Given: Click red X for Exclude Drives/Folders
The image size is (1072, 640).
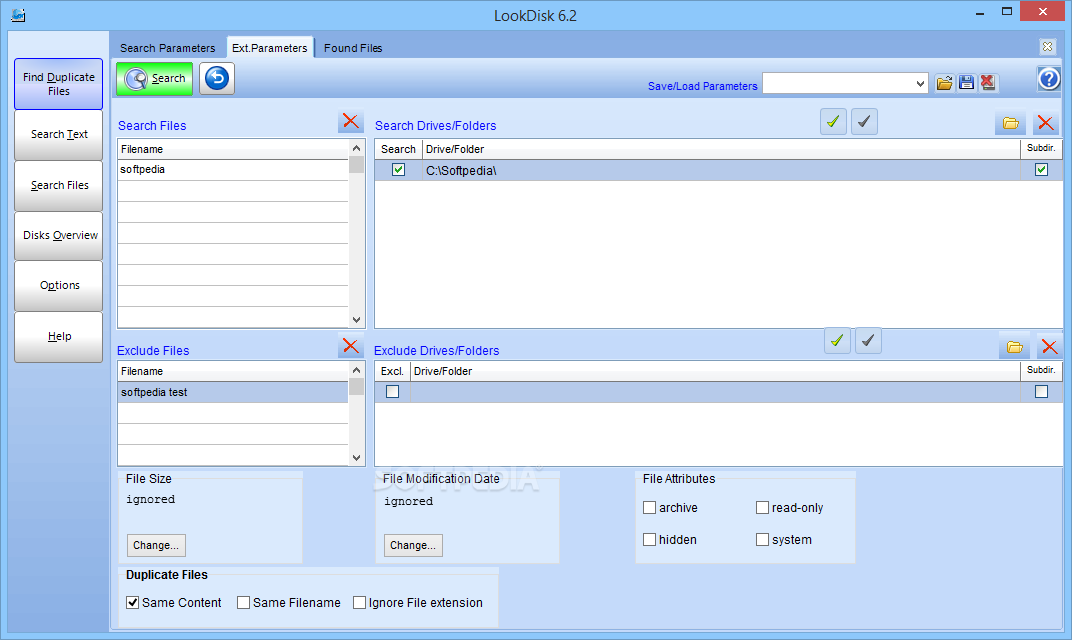Looking at the screenshot, I should (x=1049, y=347).
